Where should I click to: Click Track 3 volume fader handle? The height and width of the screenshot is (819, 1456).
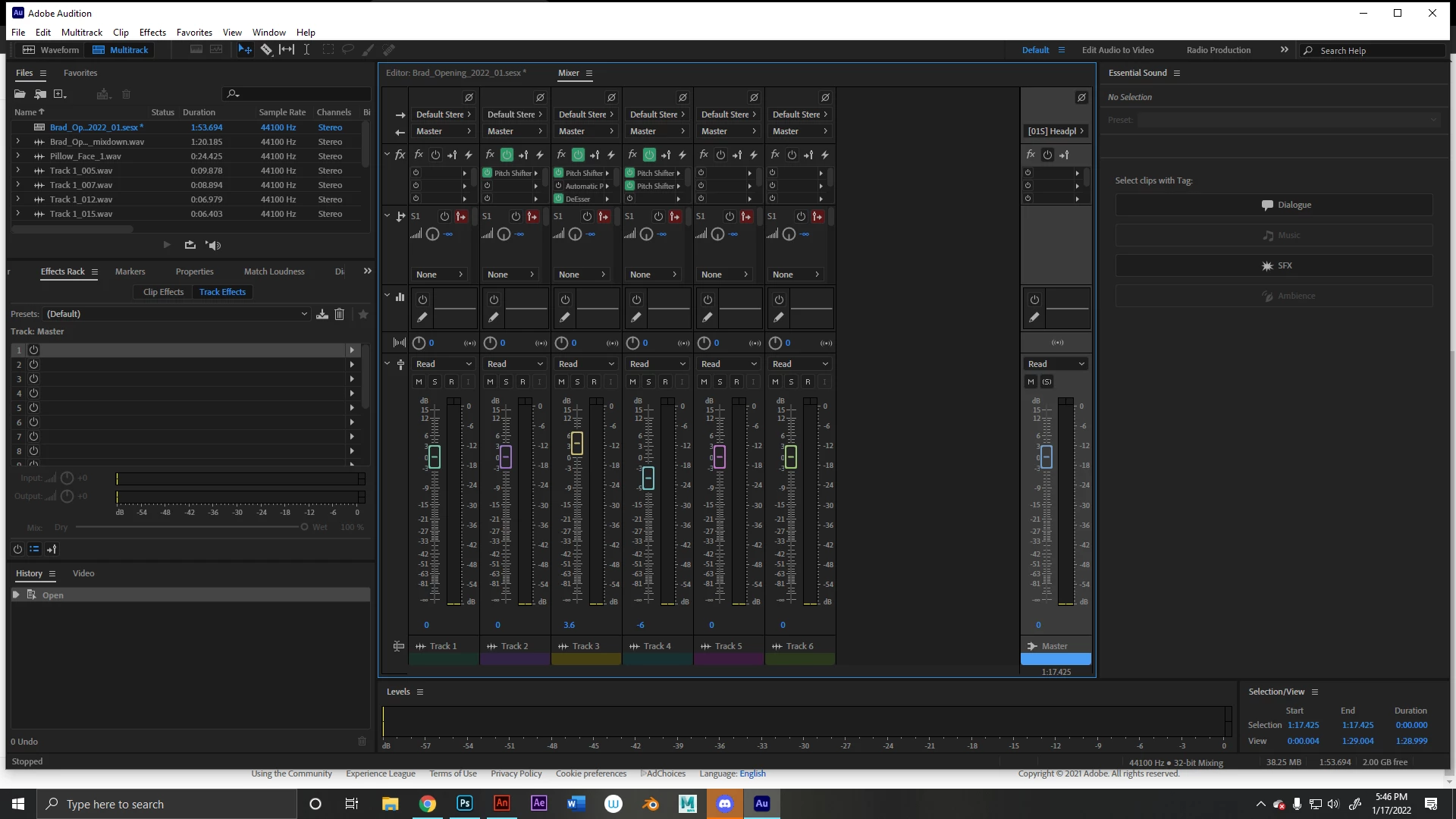pyautogui.click(x=577, y=443)
